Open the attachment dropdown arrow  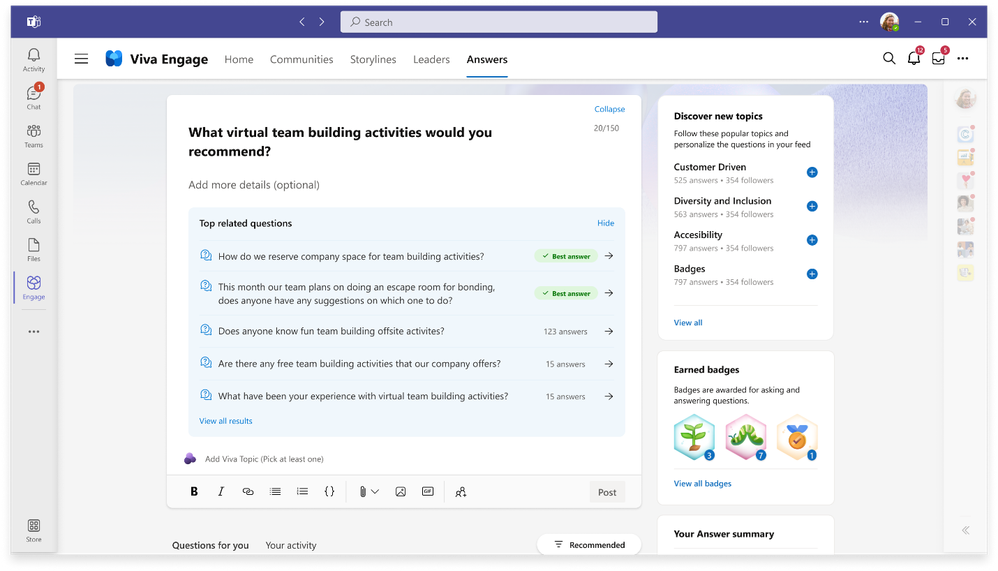pos(375,491)
